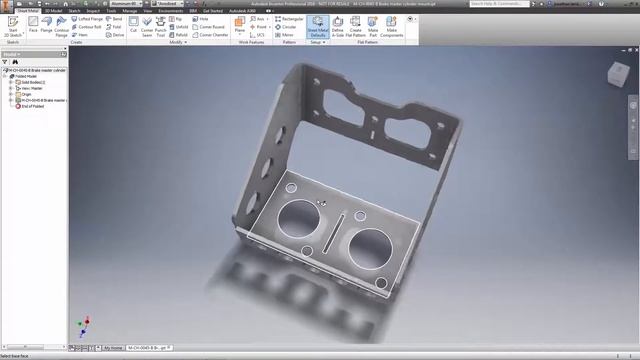
Task: Collapse the Folded Model node
Action: pyautogui.click(x=5, y=76)
